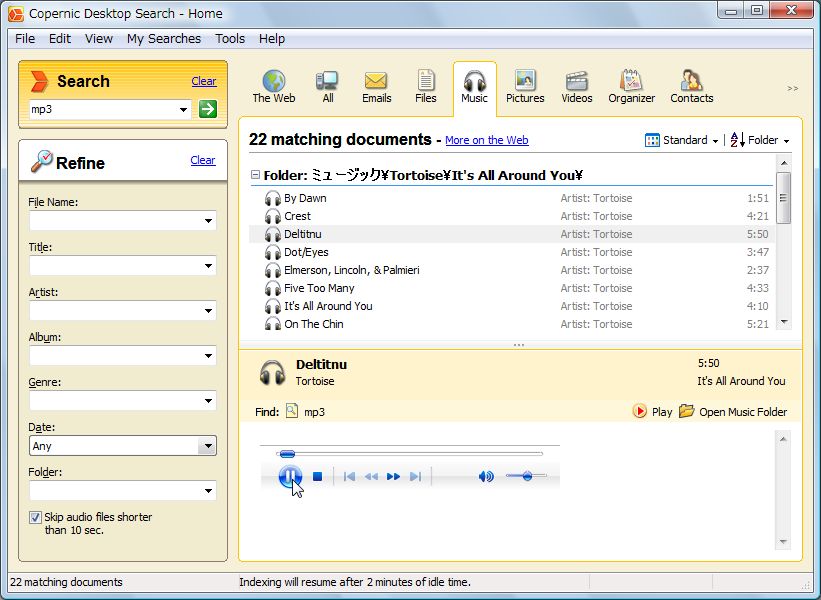Click the headphones icon beside On The Chin
The width and height of the screenshot is (821, 600).
273,324
